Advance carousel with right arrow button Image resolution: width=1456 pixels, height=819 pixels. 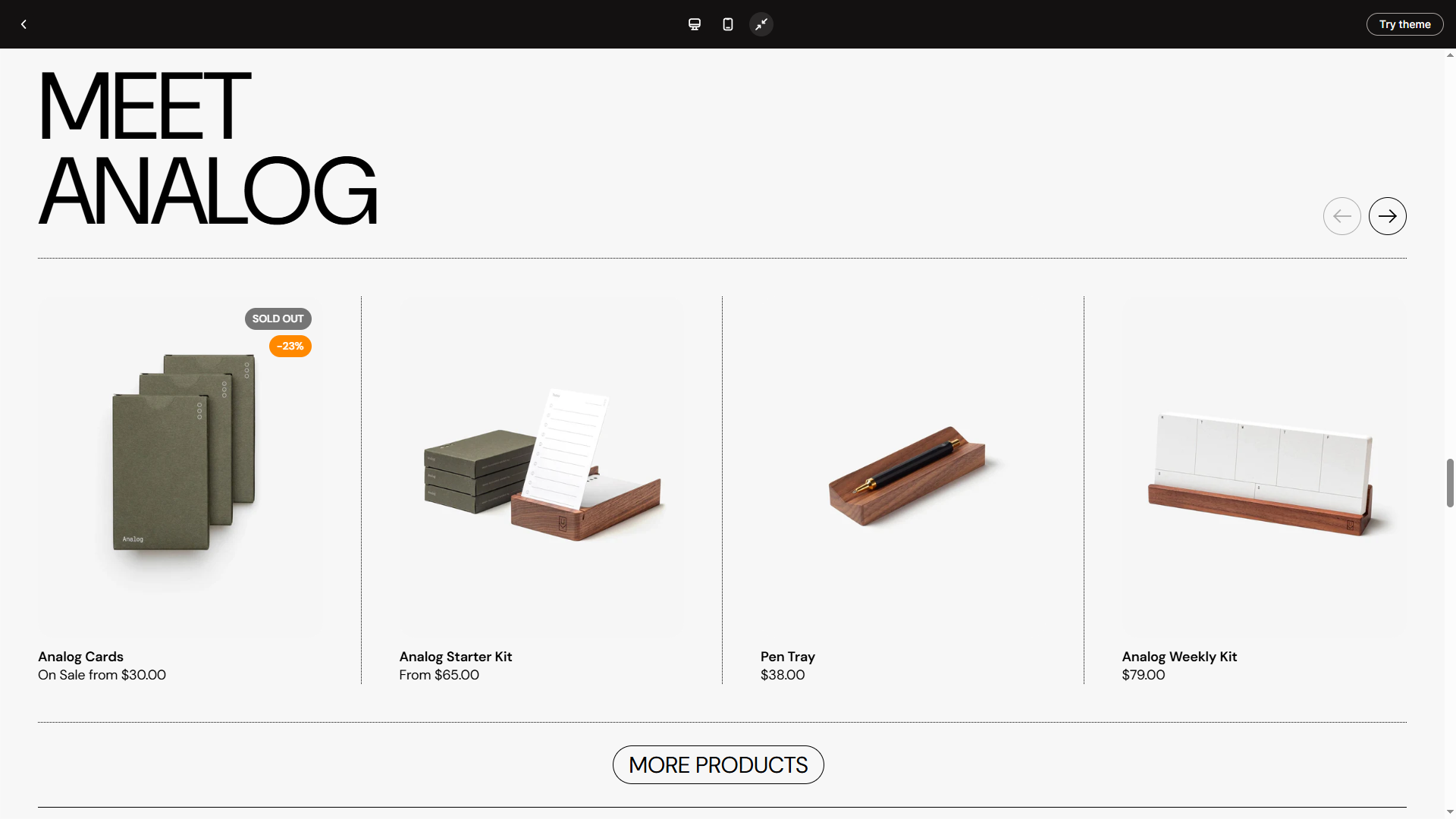coord(1387,216)
